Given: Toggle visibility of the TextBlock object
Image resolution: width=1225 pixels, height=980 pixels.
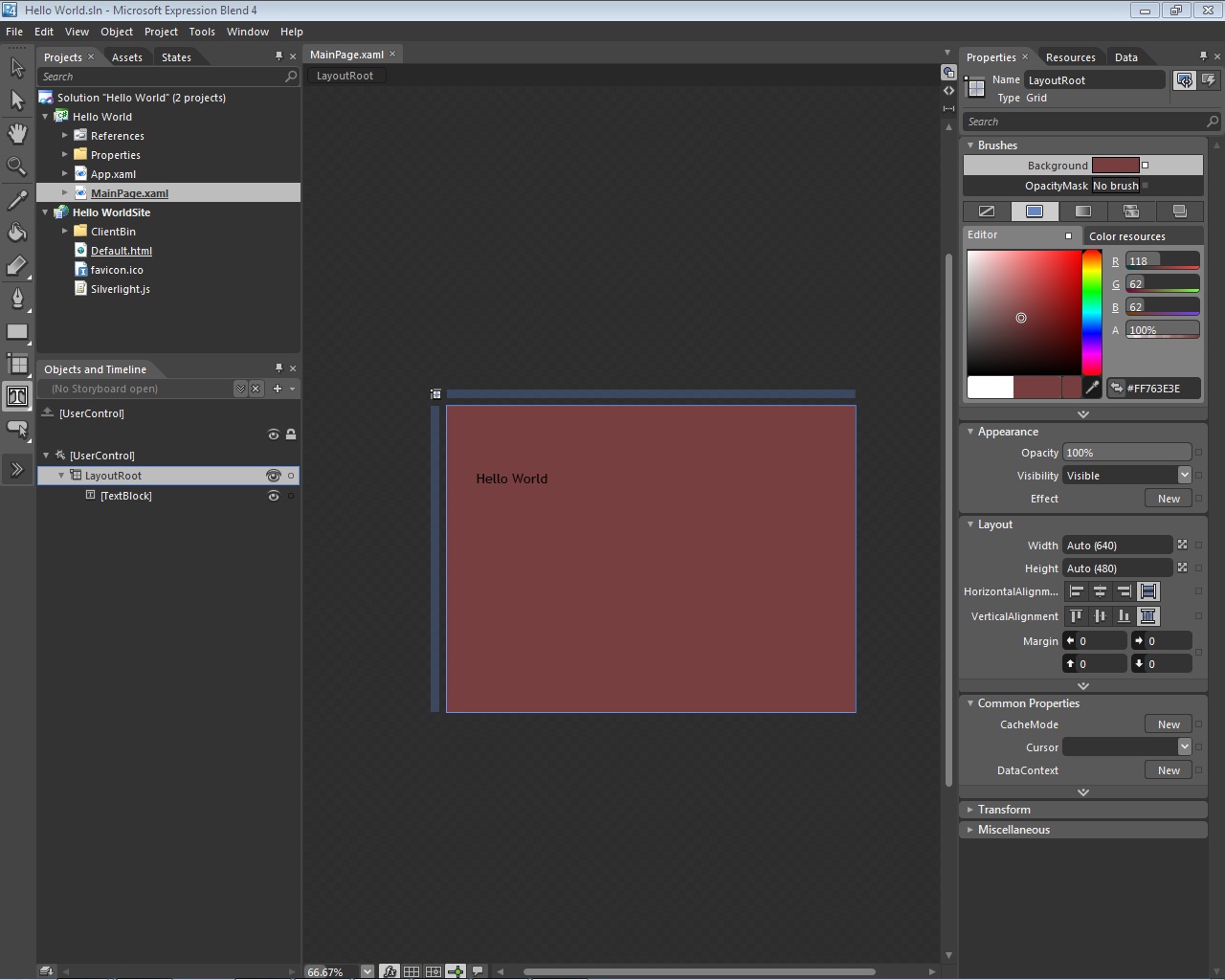Looking at the screenshot, I should pyautogui.click(x=274, y=496).
